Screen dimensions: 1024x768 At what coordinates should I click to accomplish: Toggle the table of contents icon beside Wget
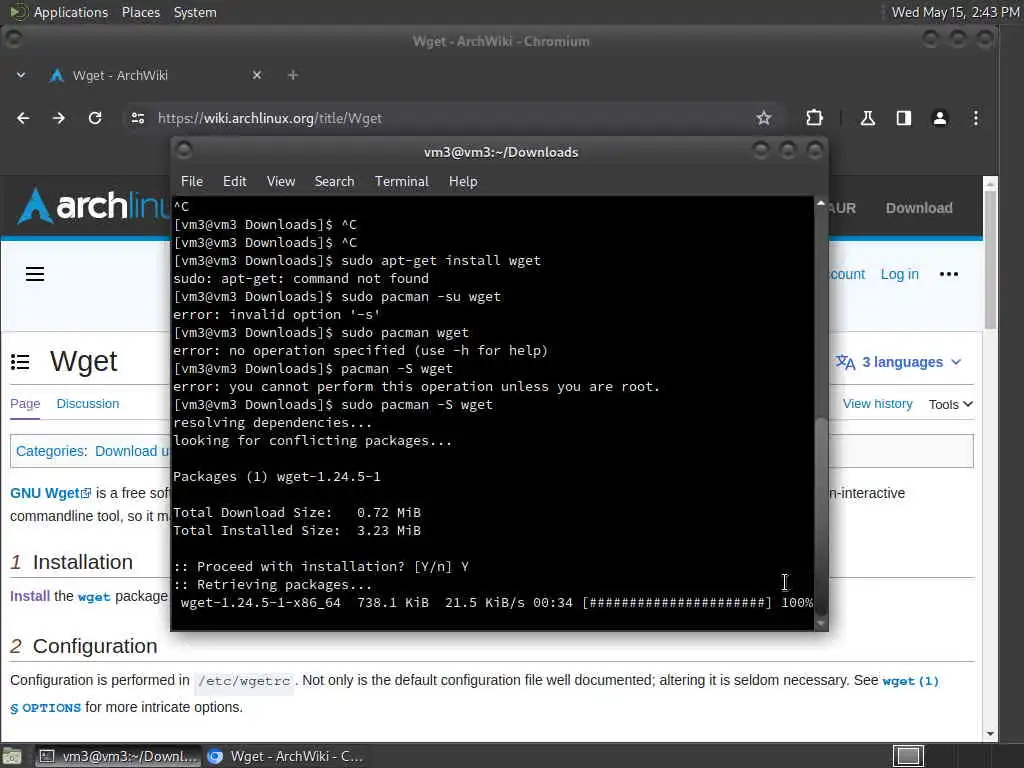click(20, 362)
